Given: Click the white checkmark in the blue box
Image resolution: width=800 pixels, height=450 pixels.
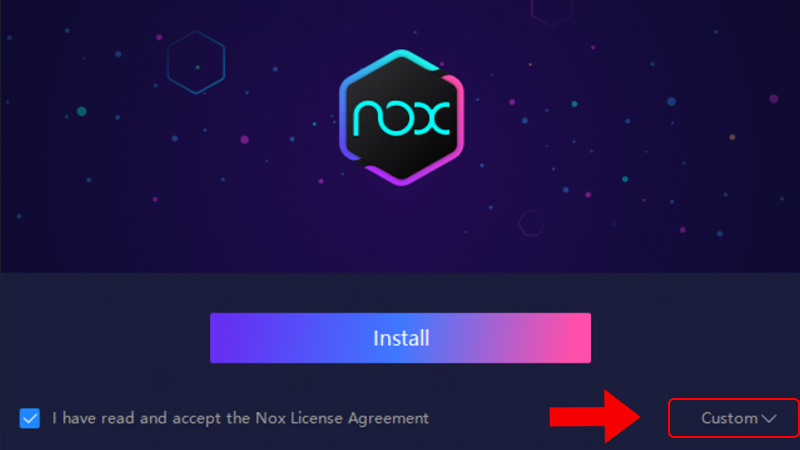Looking at the screenshot, I should (30, 418).
